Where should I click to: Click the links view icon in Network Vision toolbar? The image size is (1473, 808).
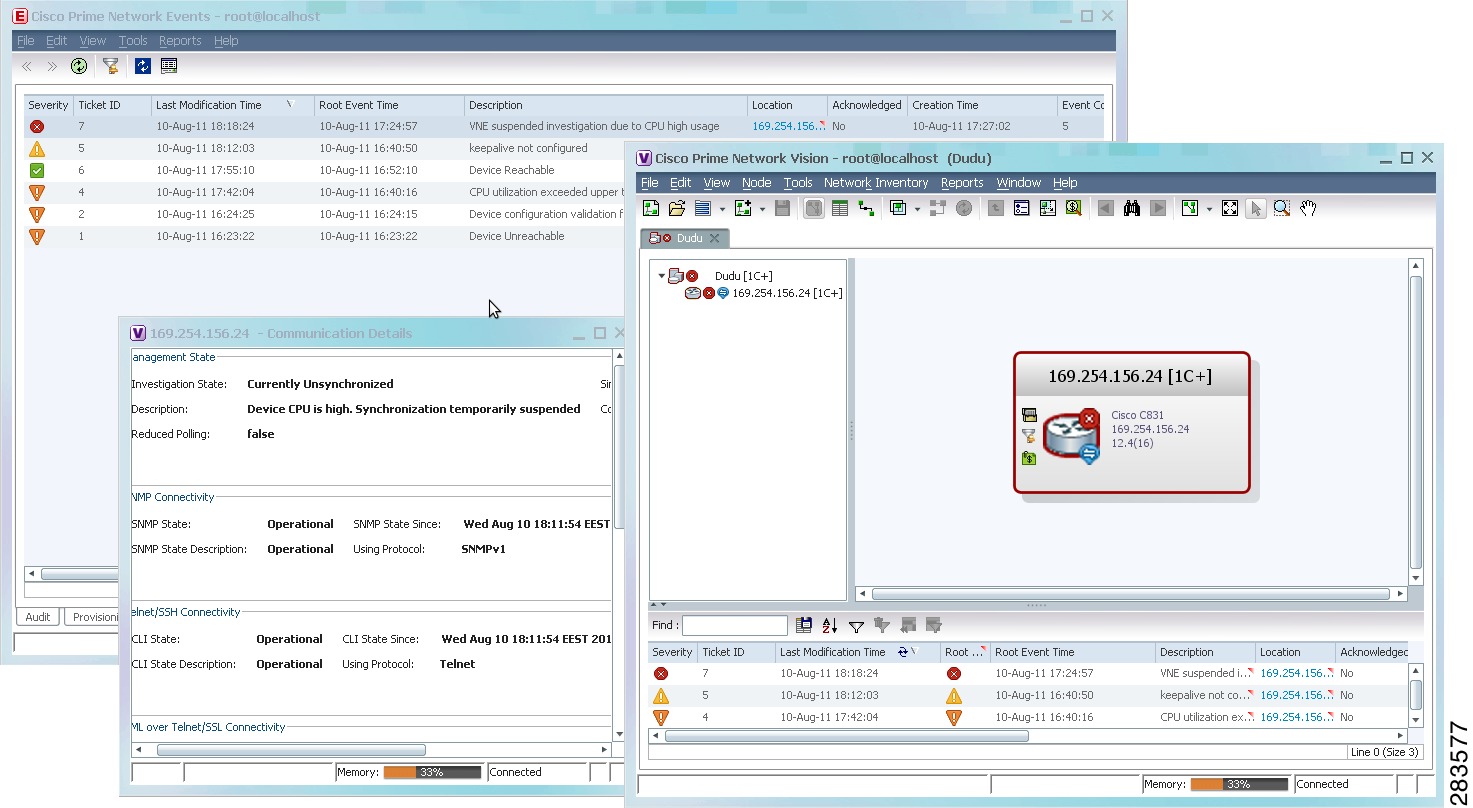[x=866, y=208]
